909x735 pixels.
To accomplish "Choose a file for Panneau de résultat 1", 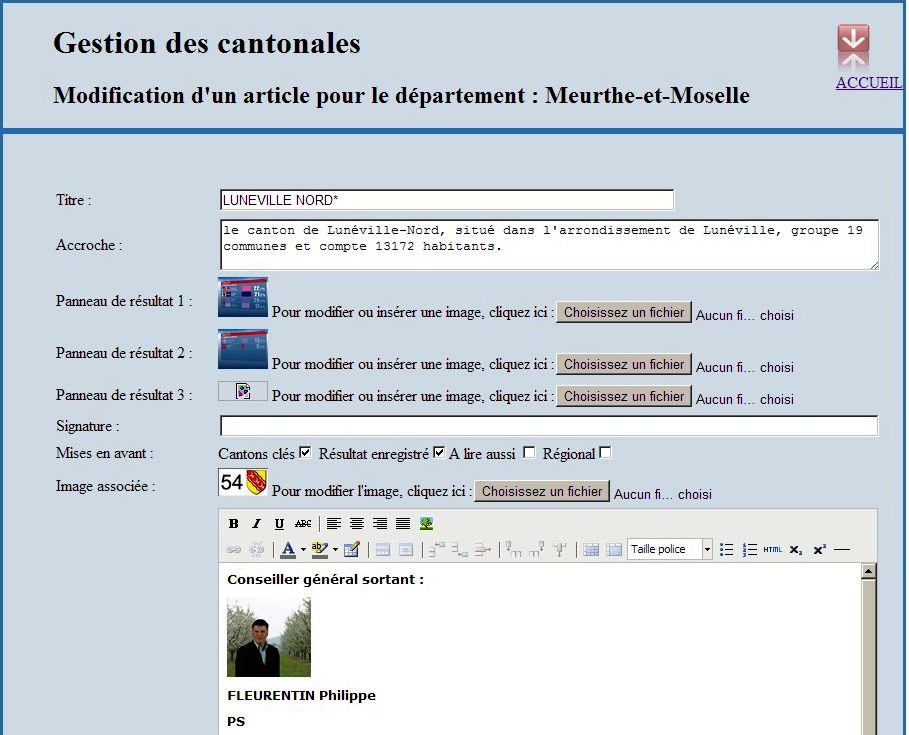I will [x=624, y=313].
